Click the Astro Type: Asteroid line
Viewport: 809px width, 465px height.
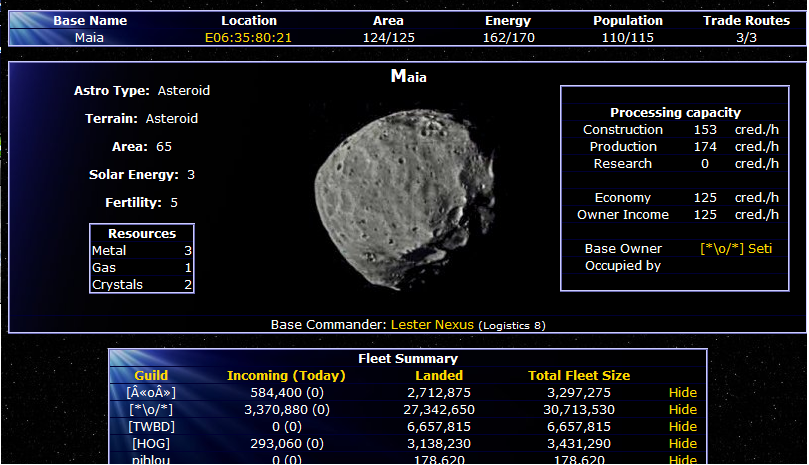(x=142, y=90)
